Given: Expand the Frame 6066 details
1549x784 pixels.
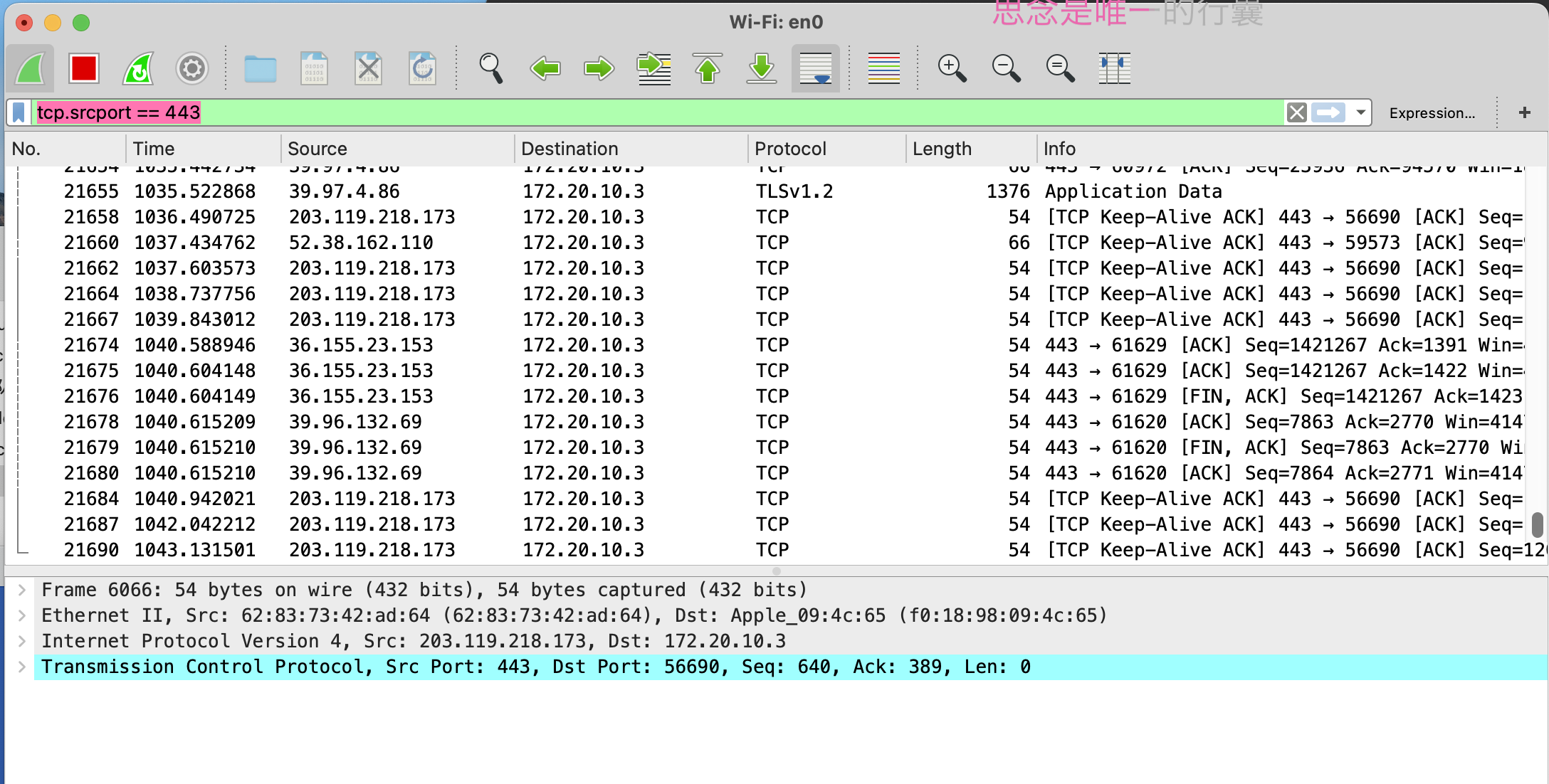Looking at the screenshot, I should click(22, 590).
